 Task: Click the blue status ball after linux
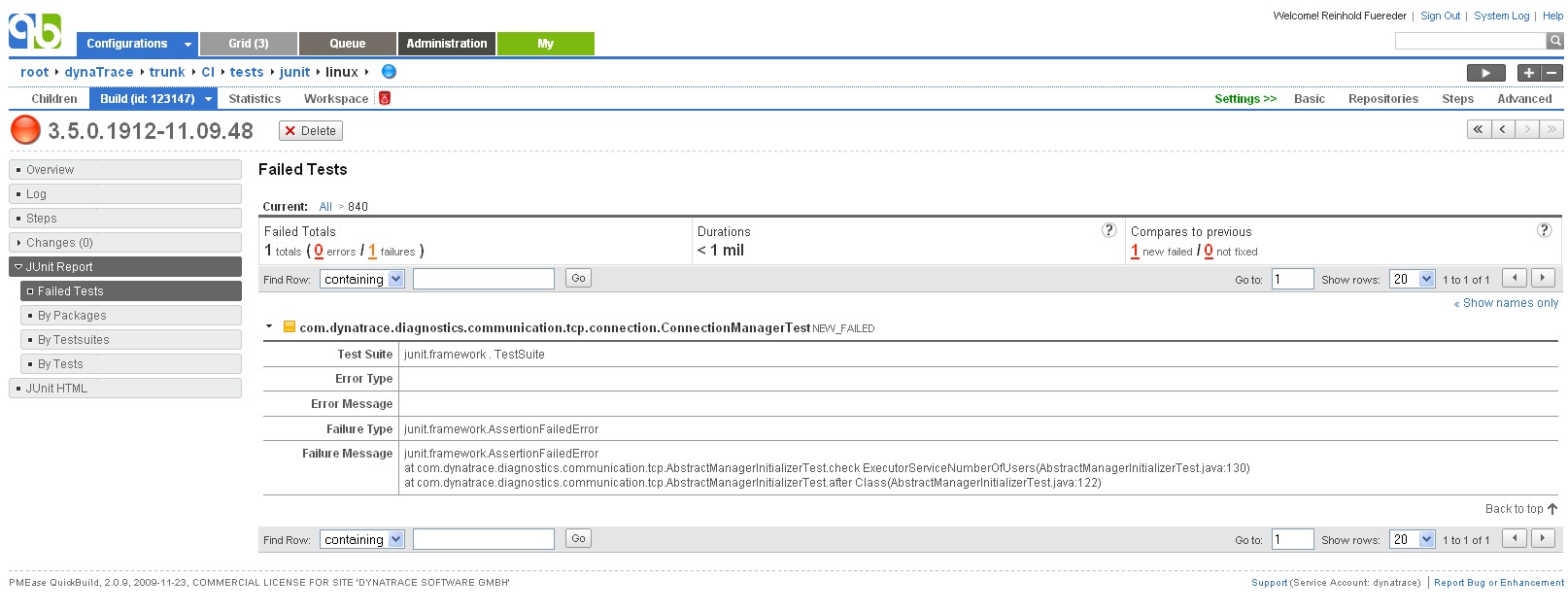tap(389, 72)
